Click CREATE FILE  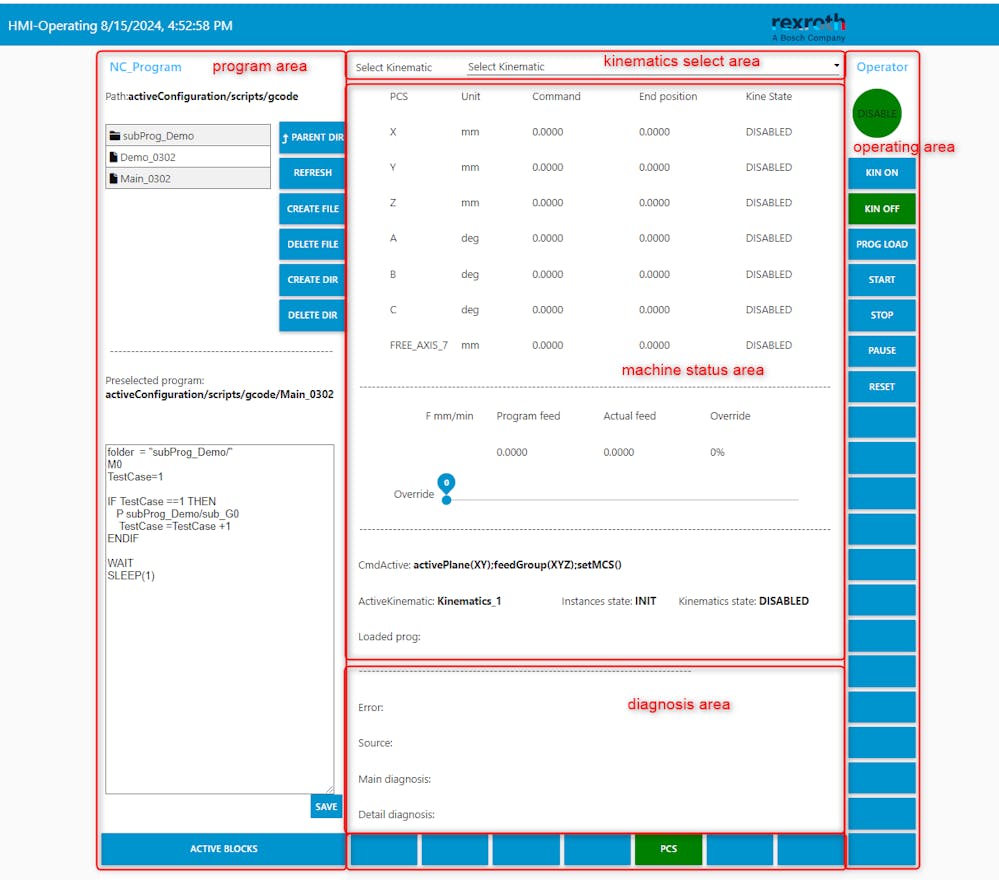tap(312, 208)
